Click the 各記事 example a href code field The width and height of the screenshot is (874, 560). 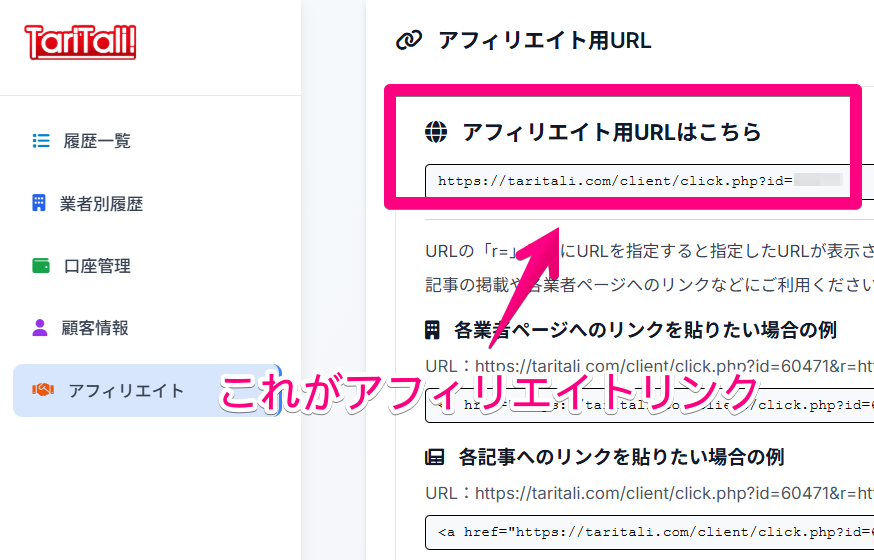(x=649, y=532)
